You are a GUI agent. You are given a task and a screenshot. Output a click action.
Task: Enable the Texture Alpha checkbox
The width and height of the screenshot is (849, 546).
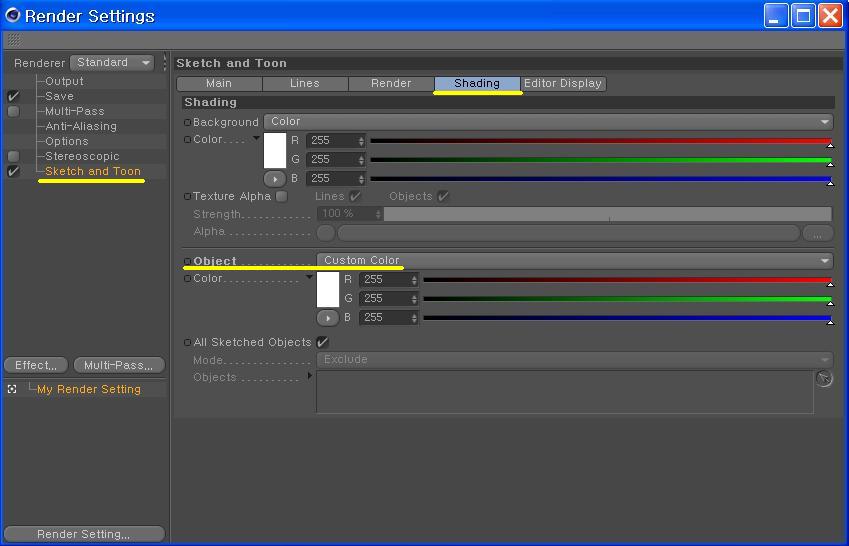(x=282, y=196)
